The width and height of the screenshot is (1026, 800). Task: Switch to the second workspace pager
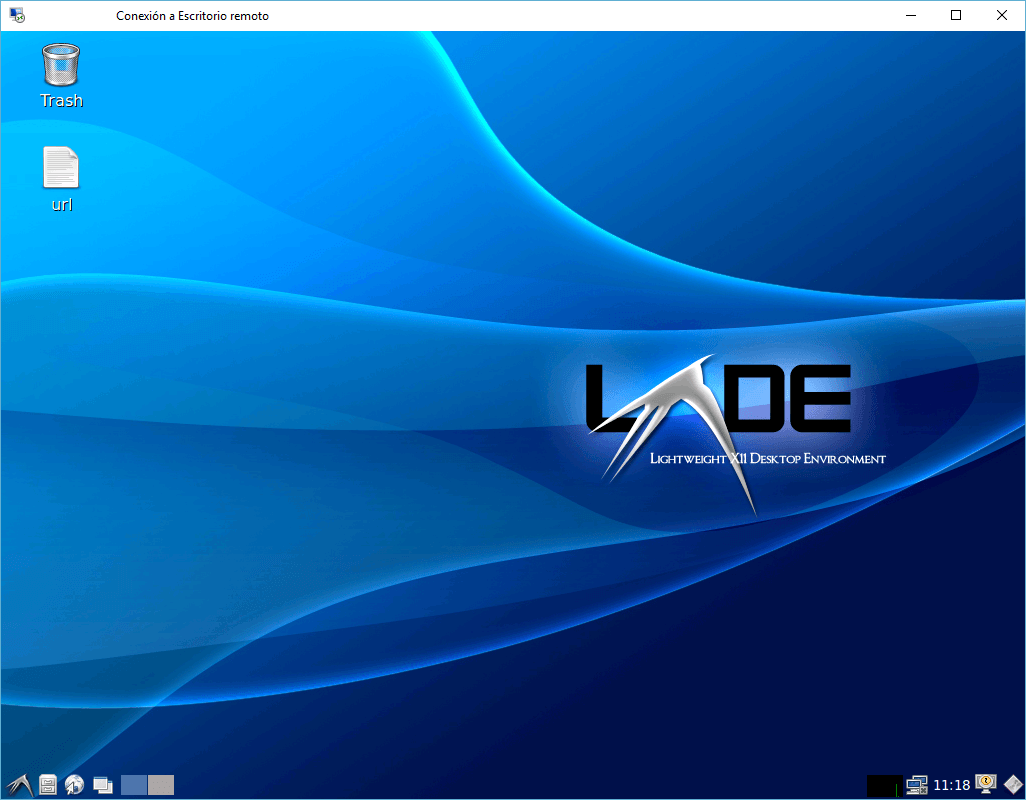(x=161, y=785)
